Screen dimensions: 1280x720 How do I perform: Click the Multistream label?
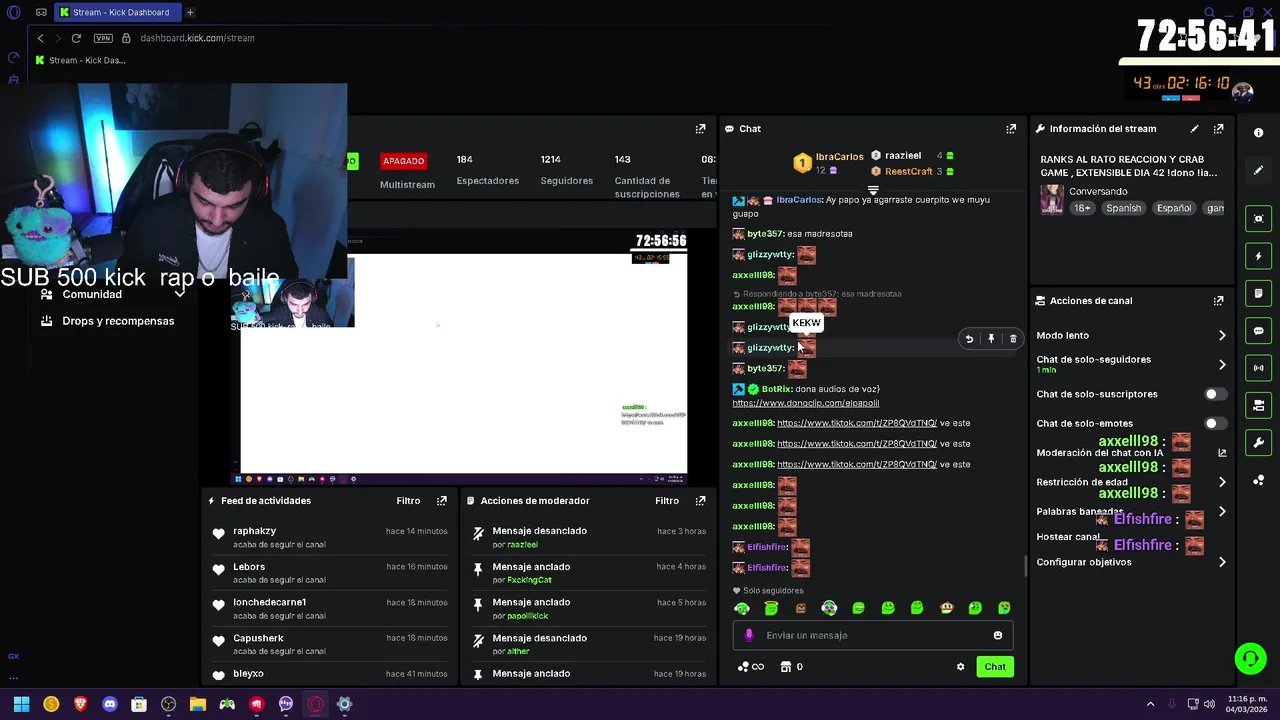pyautogui.click(x=407, y=185)
